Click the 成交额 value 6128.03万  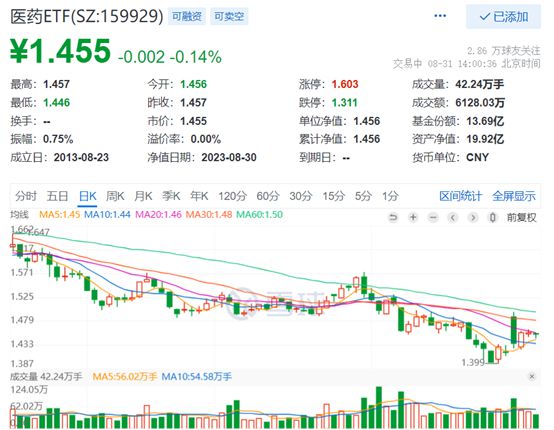tap(480, 102)
